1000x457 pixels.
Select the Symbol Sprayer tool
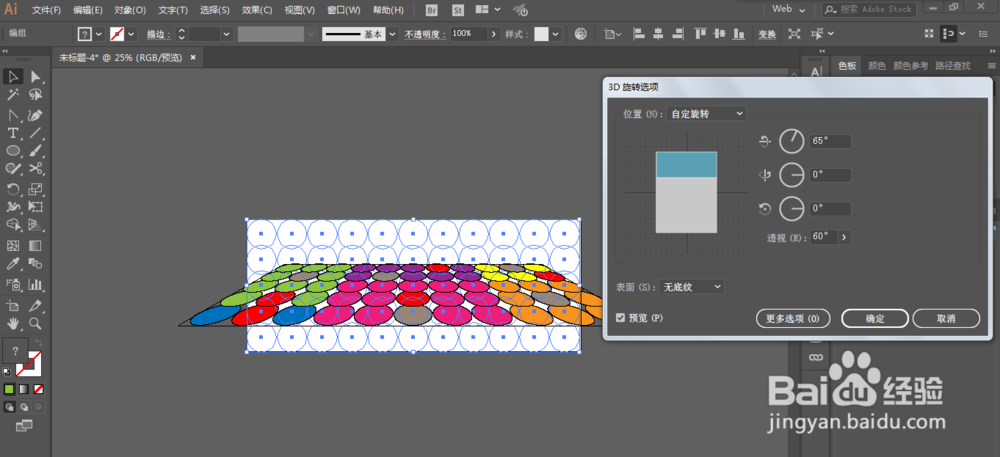click(13, 284)
